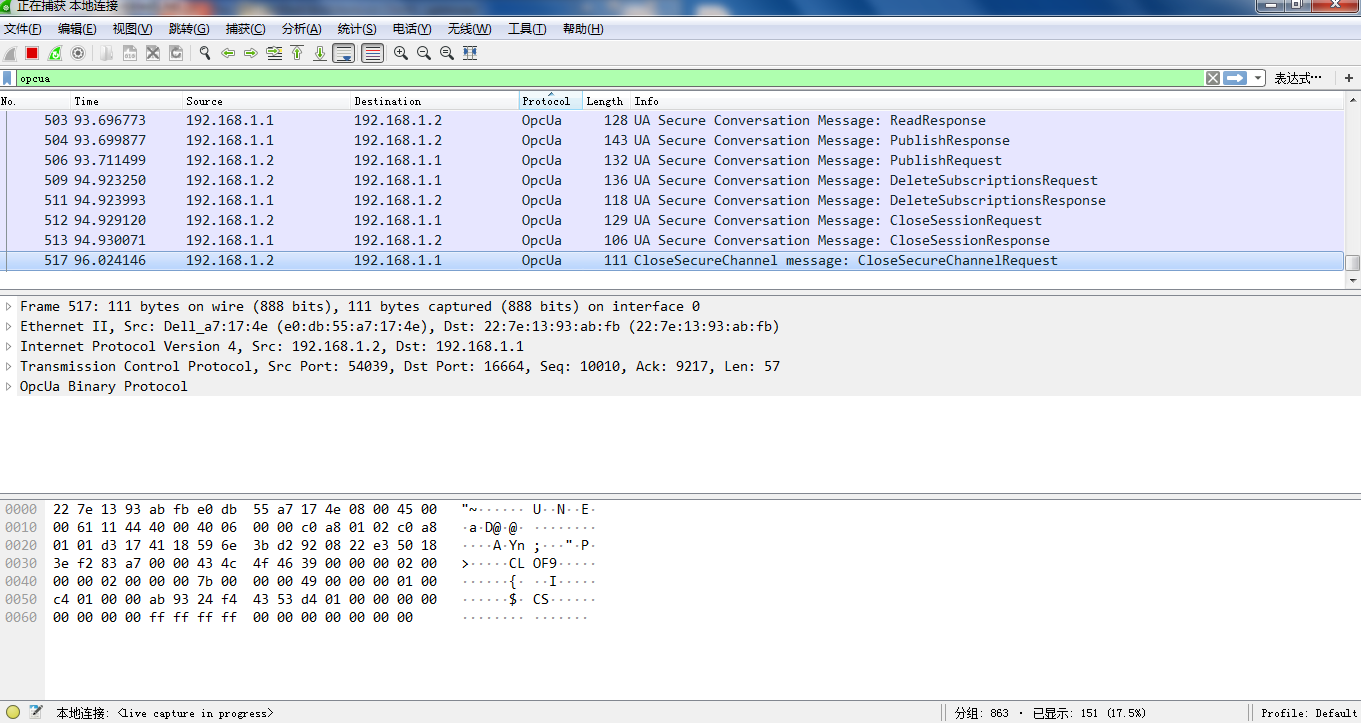The image size is (1361, 723).
Task: Jump to the first packet
Action: pos(297,53)
